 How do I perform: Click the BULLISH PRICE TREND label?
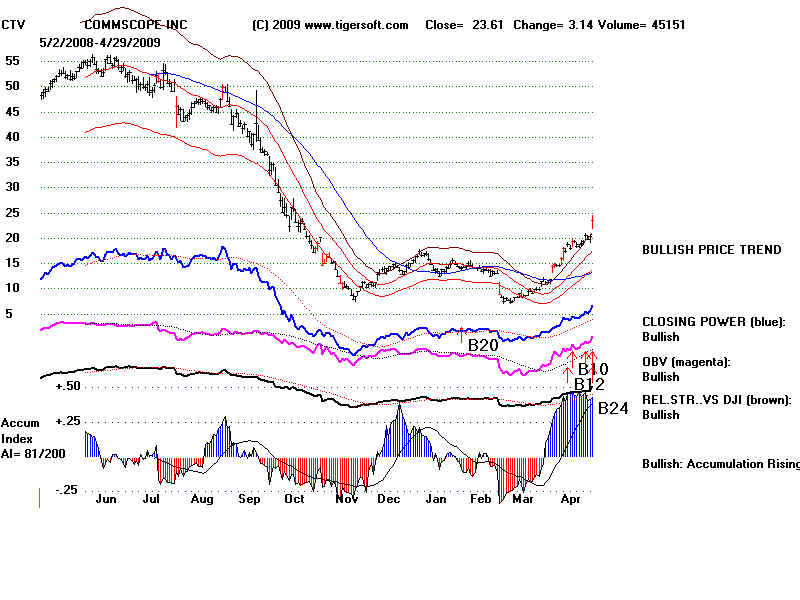pos(712,249)
